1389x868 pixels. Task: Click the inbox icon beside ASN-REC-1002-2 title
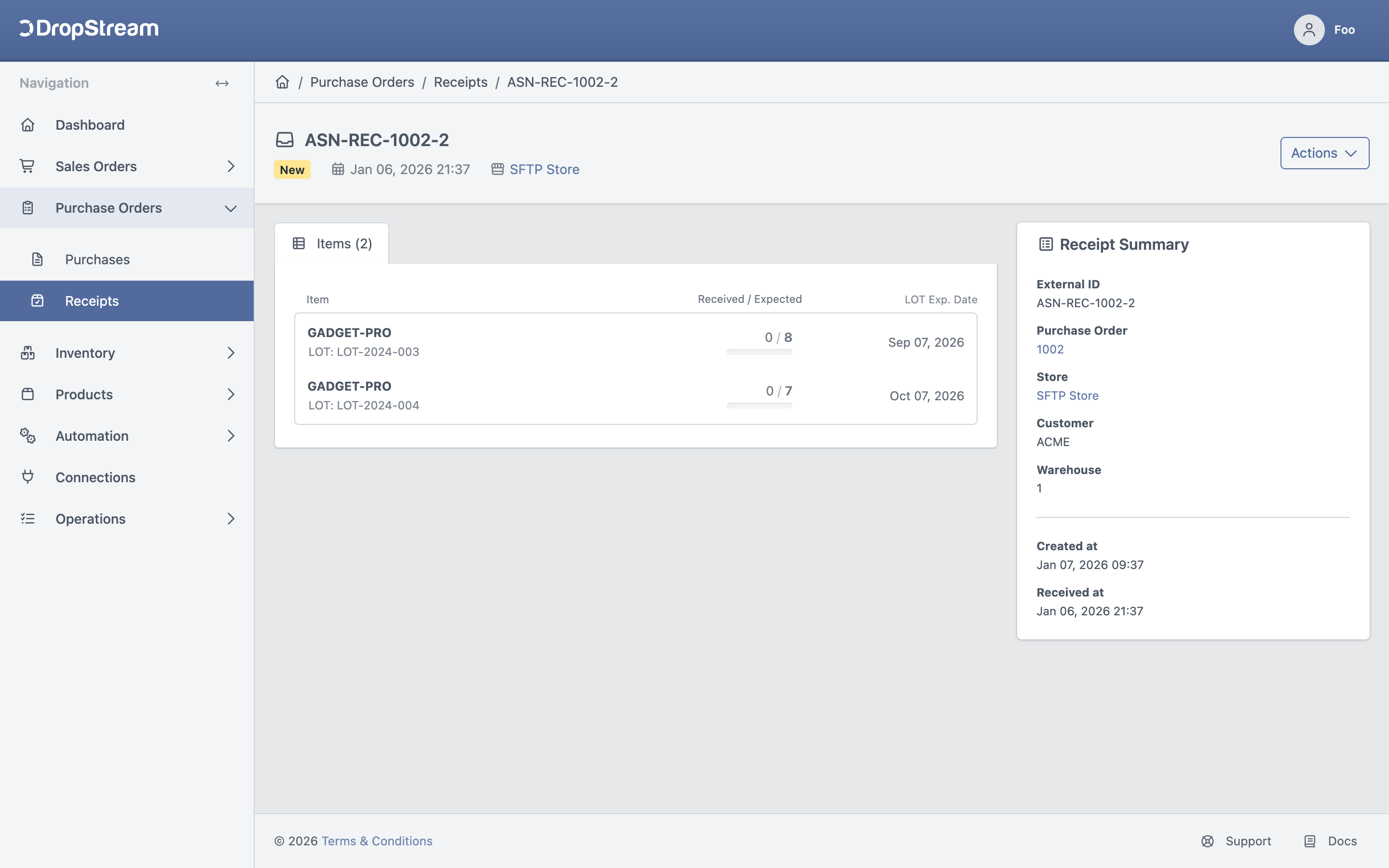click(285, 139)
